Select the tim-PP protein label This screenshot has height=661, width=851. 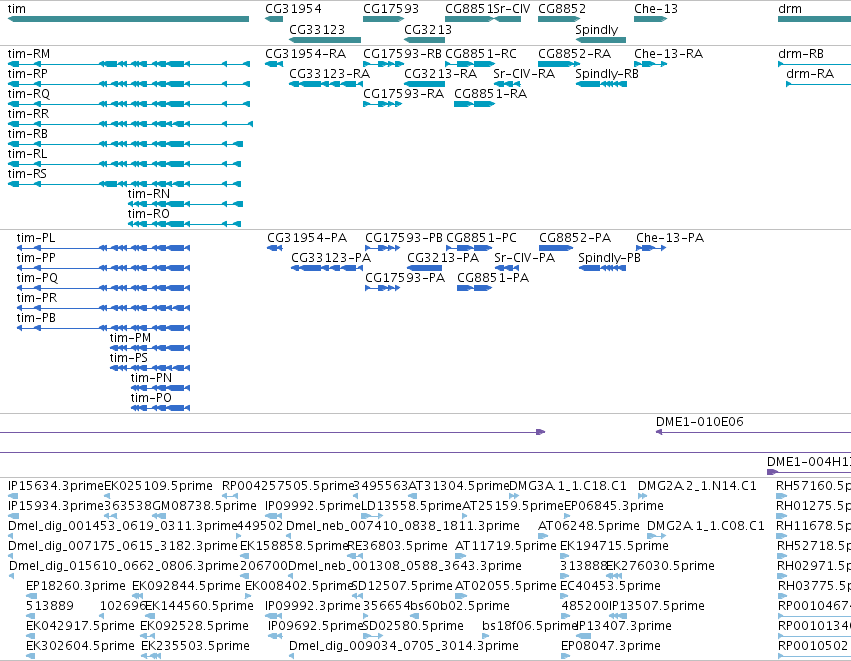click(36, 258)
